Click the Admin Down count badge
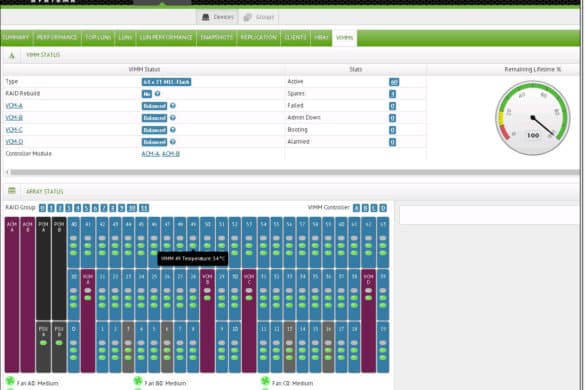The image size is (585, 390). click(392, 118)
